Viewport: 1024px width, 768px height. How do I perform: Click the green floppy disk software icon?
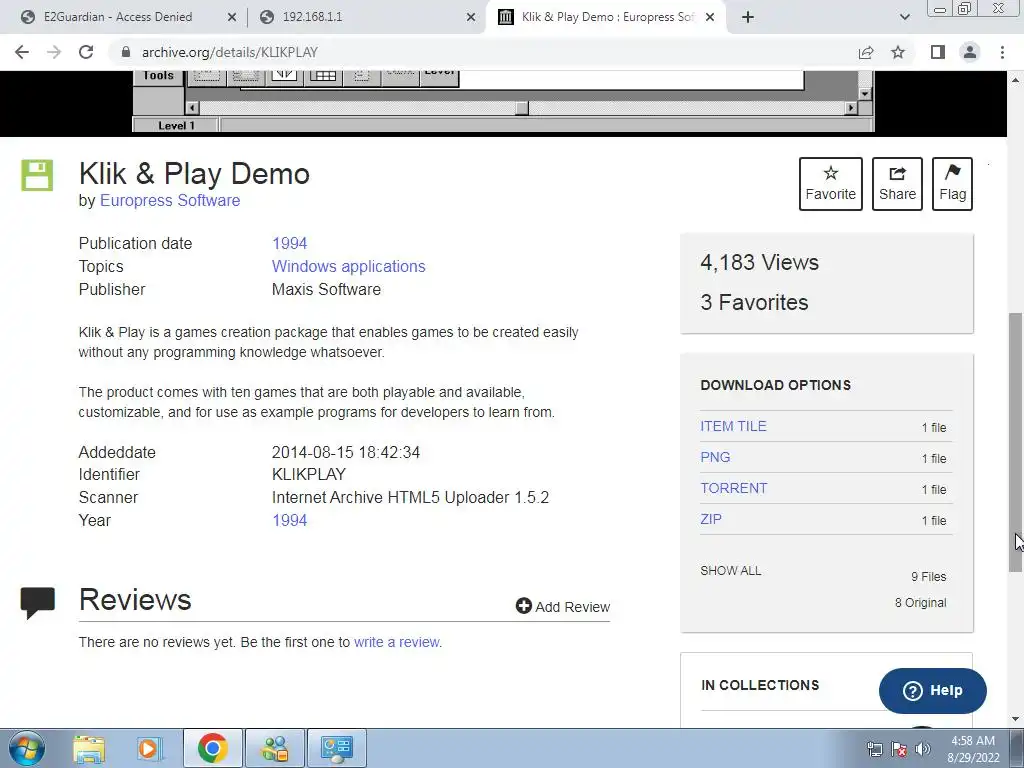point(37,175)
